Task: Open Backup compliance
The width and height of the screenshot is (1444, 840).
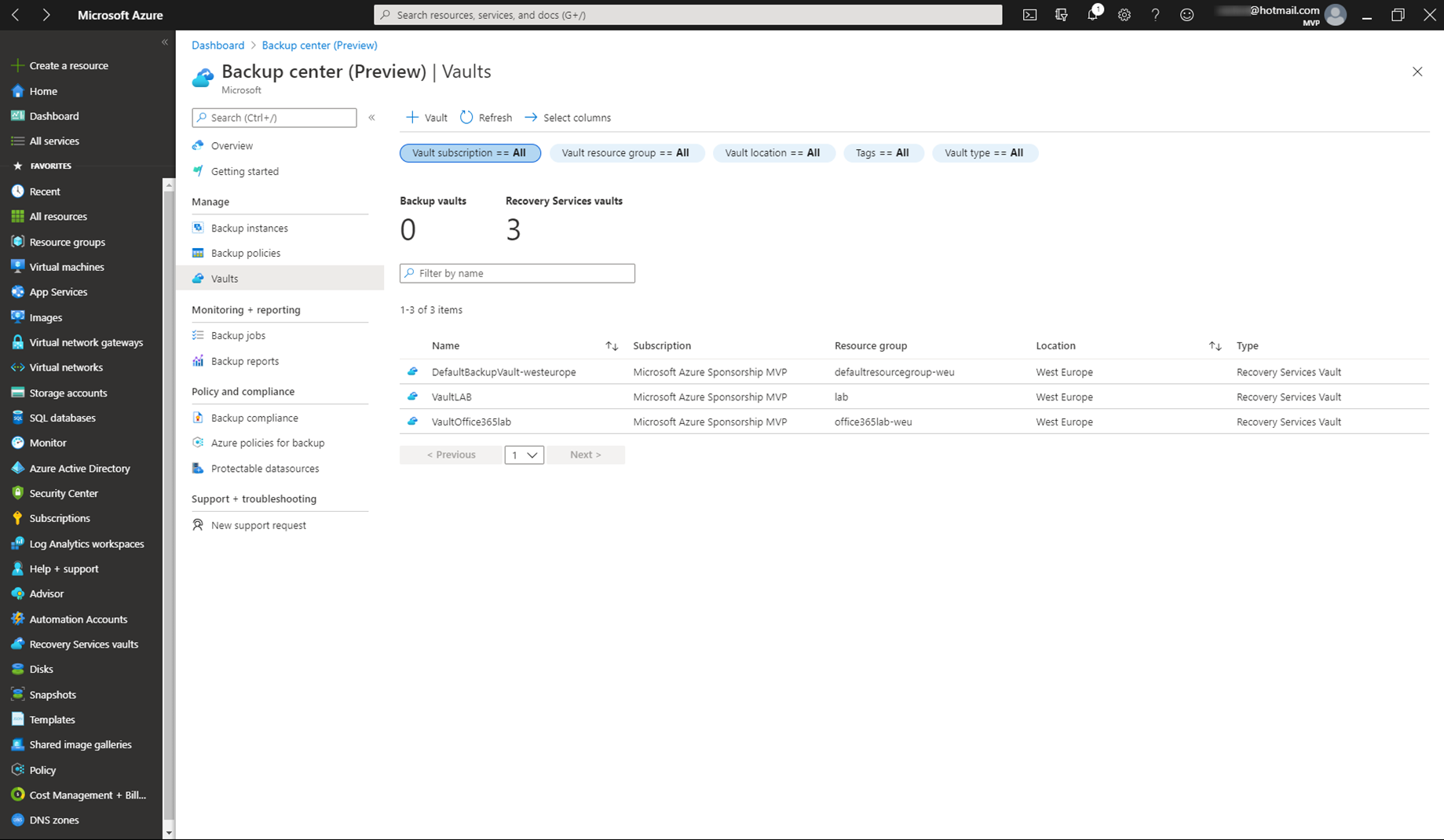Action: tap(254, 418)
